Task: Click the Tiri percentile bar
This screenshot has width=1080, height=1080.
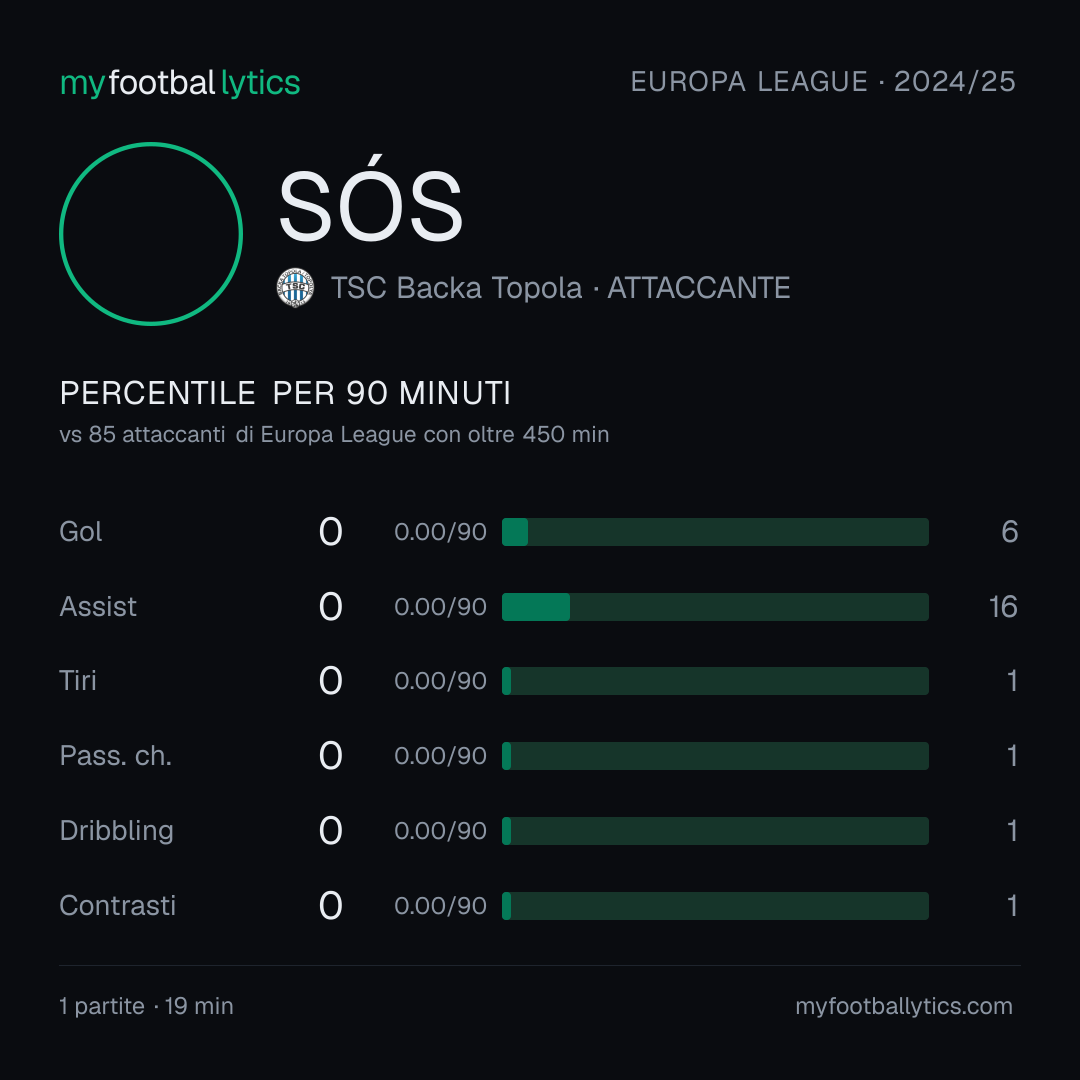Action: 715,681
